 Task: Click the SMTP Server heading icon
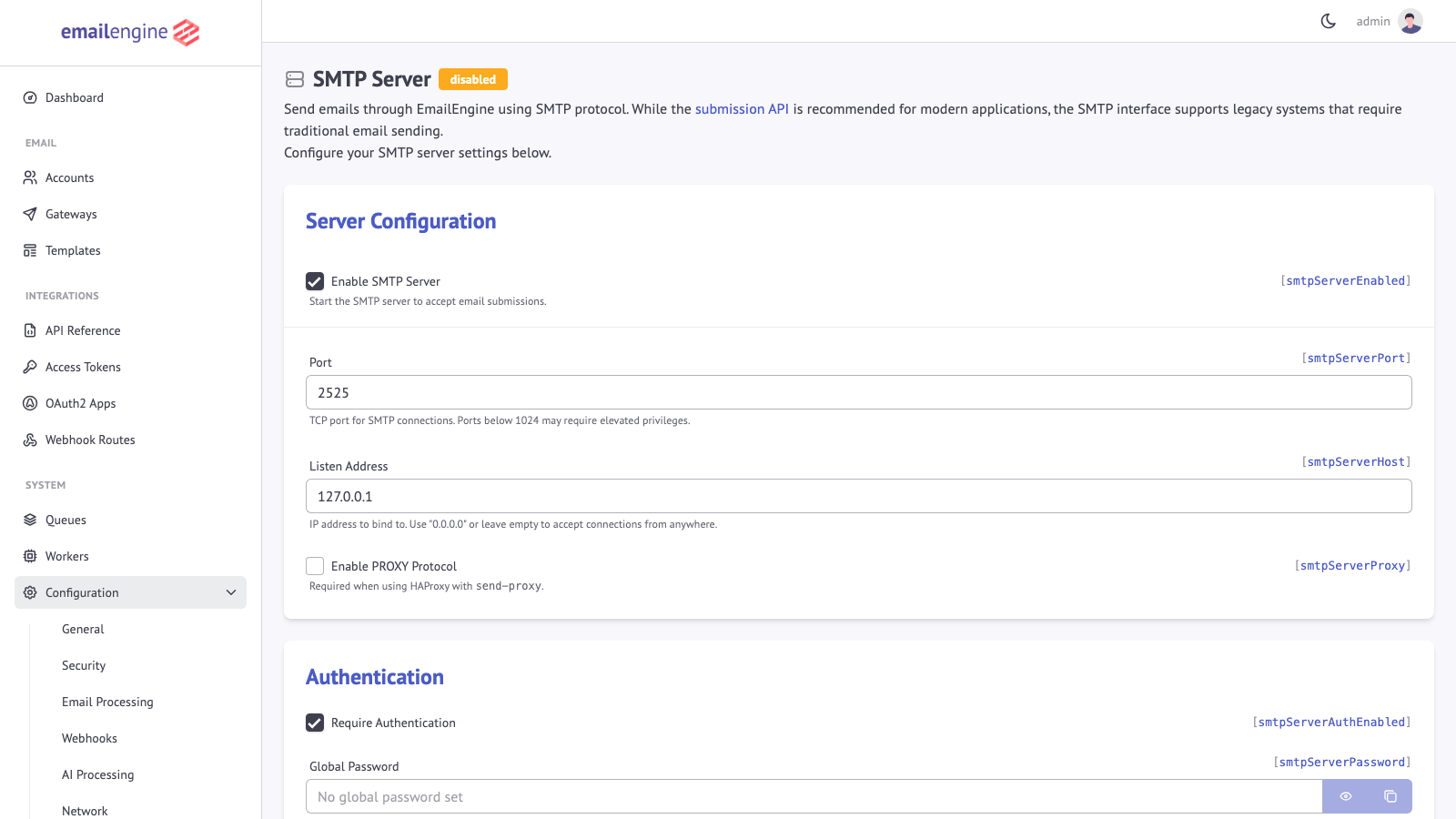click(x=295, y=79)
